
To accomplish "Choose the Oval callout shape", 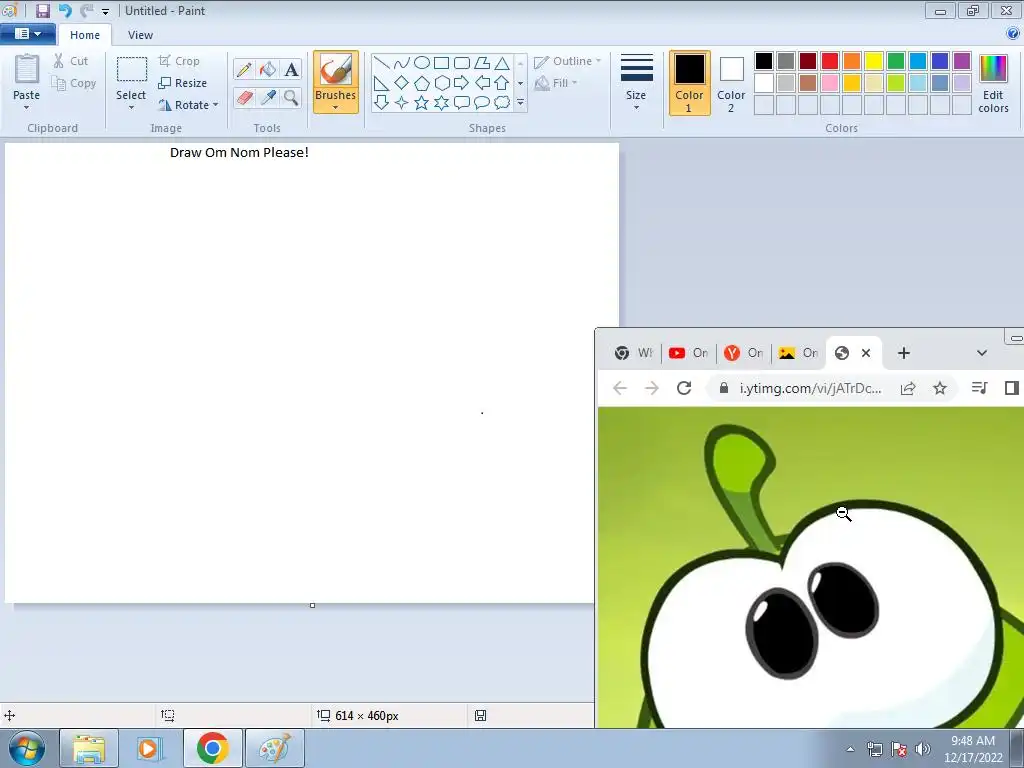I will pos(482,103).
